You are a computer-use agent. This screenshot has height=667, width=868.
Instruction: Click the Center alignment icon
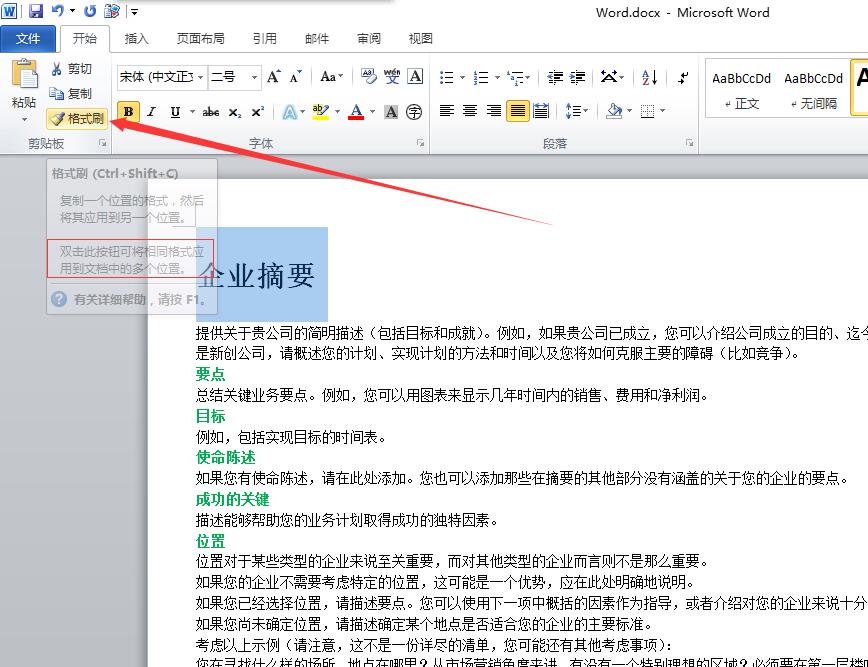pyautogui.click(x=470, y=111)
